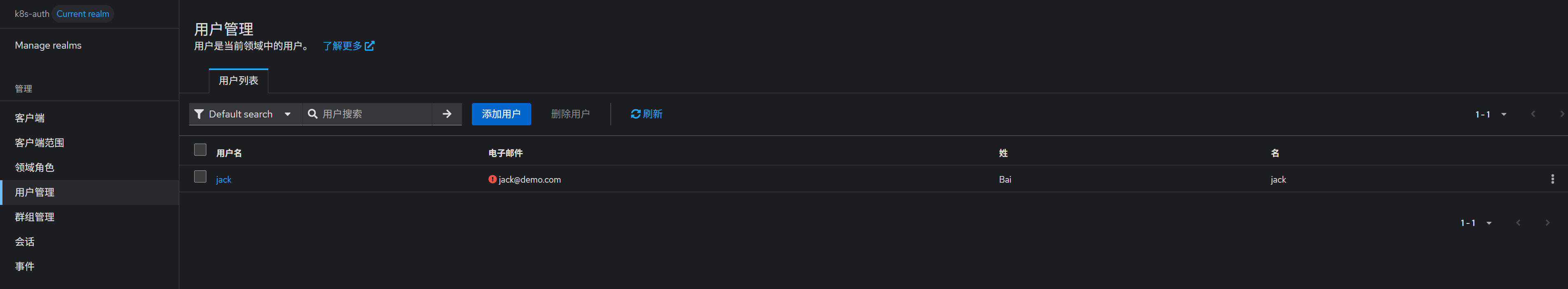Viewport: 1568px width, 289px height.
Task: Open 群组管理 in the sidebar
Action: tap(35, 216)
